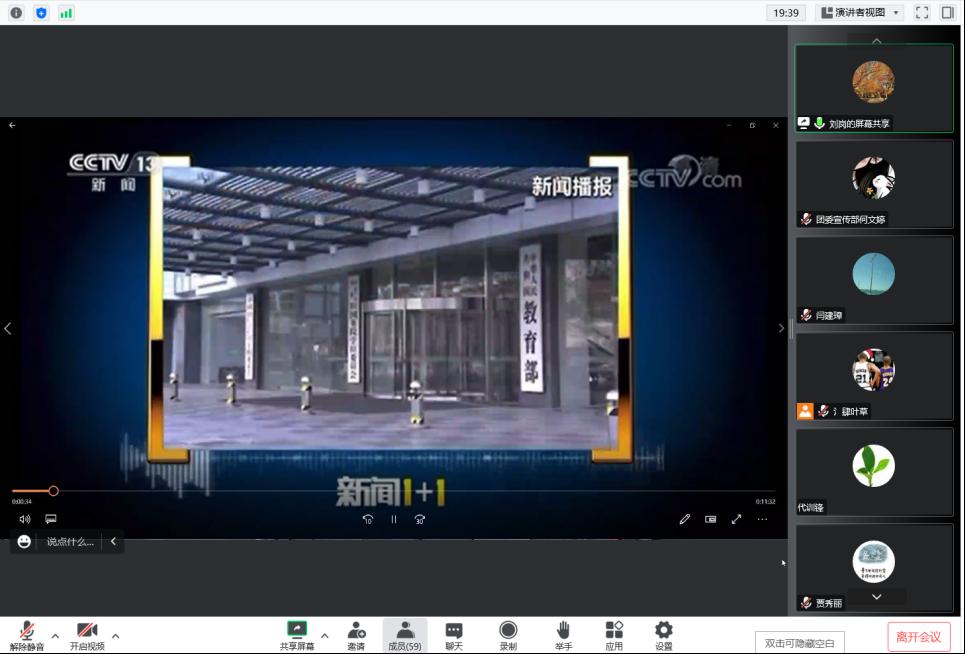
Task: Turn on the camera via 开启视频
Action: (x=87, y=636)
